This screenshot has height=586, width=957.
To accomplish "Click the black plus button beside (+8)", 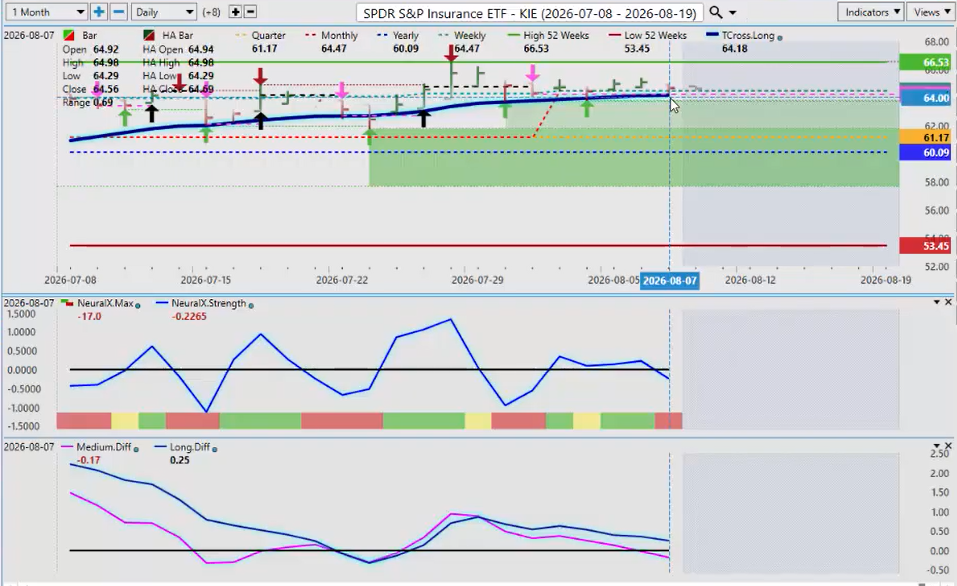I will (235, 12).
